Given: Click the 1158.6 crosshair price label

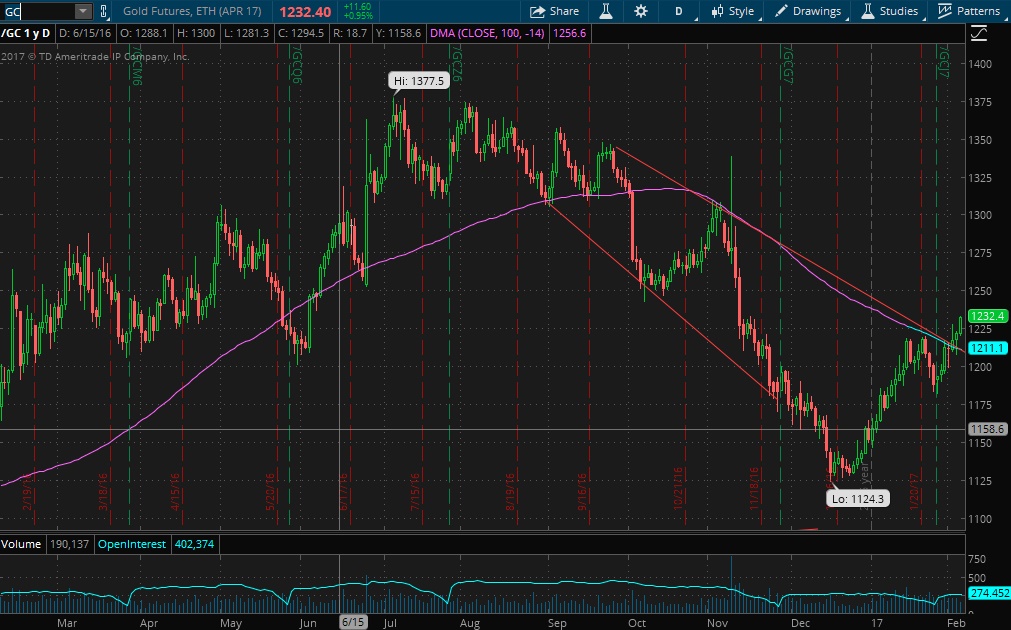Looking at the screenshot, I should pos(987,429).
